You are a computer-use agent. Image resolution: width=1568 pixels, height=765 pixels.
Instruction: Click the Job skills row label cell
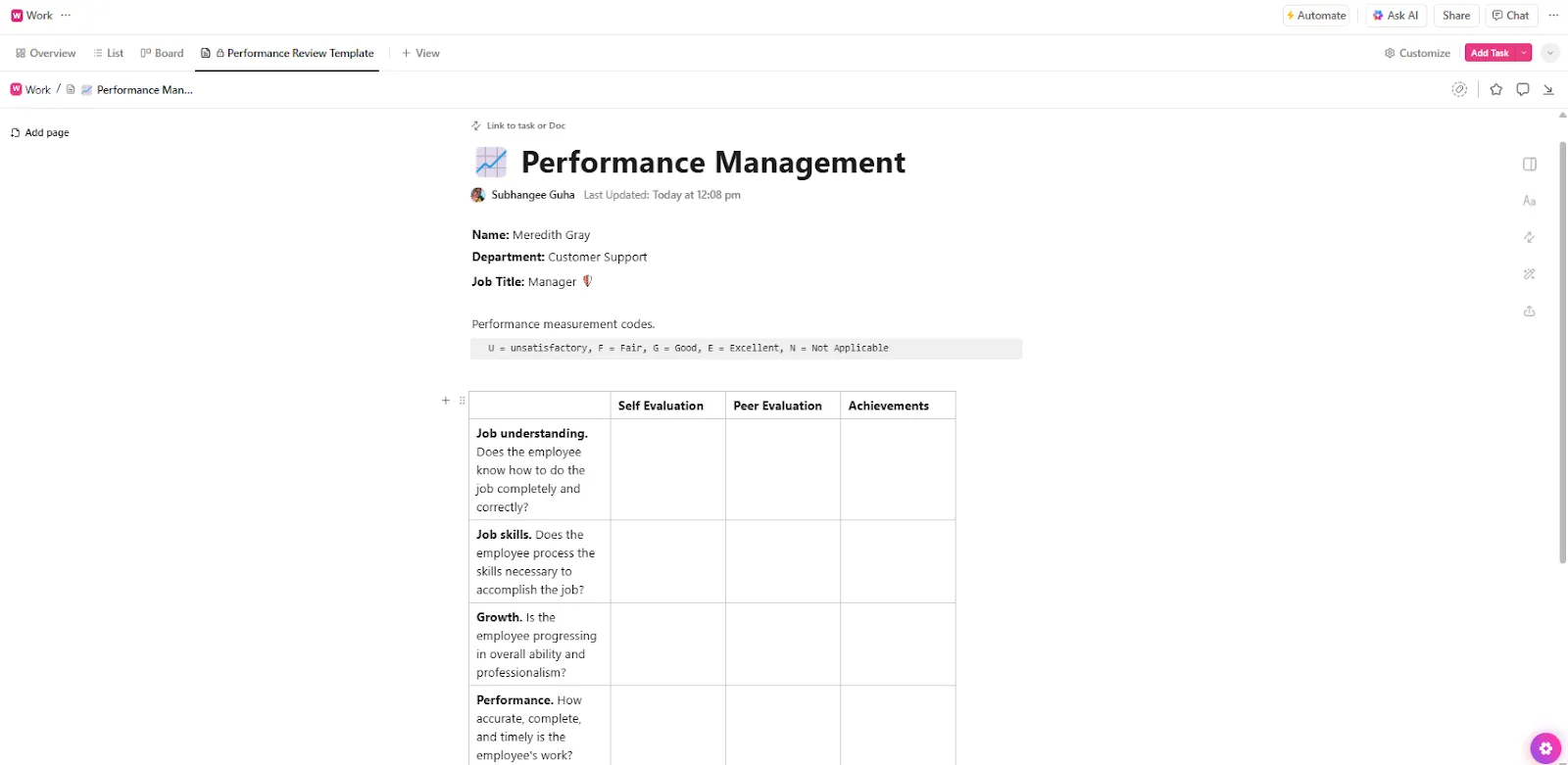tap(540, 562)
